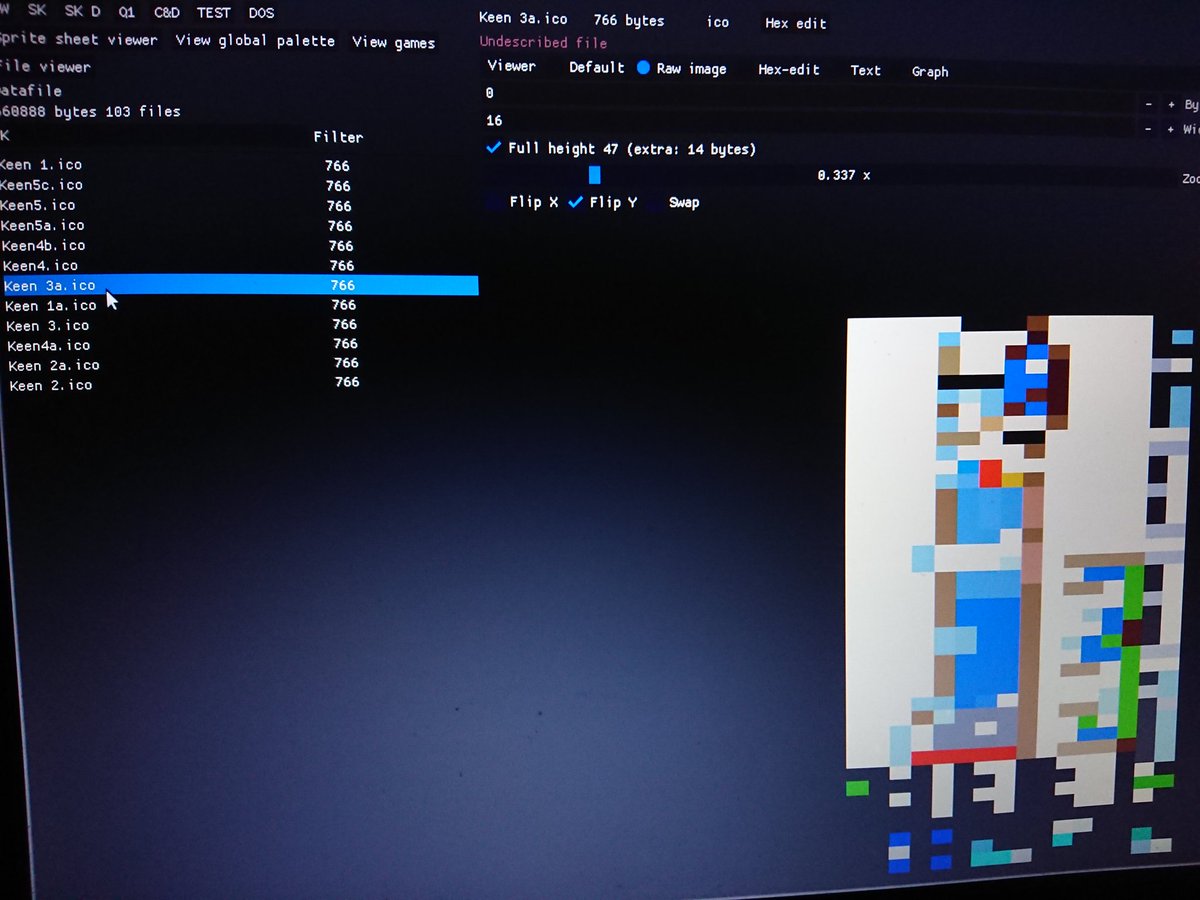The width and height of the screenshot is (1200, 900).
Task: Increase the width with plus
Action: pyautogui.click(x=1171, y=129)
